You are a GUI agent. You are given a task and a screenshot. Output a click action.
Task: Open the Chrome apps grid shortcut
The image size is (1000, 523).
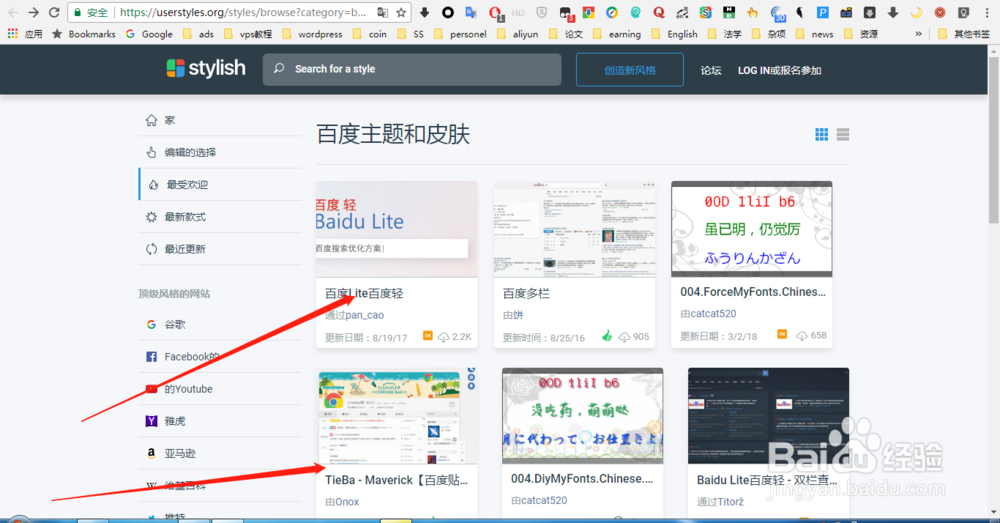(13, 34)
